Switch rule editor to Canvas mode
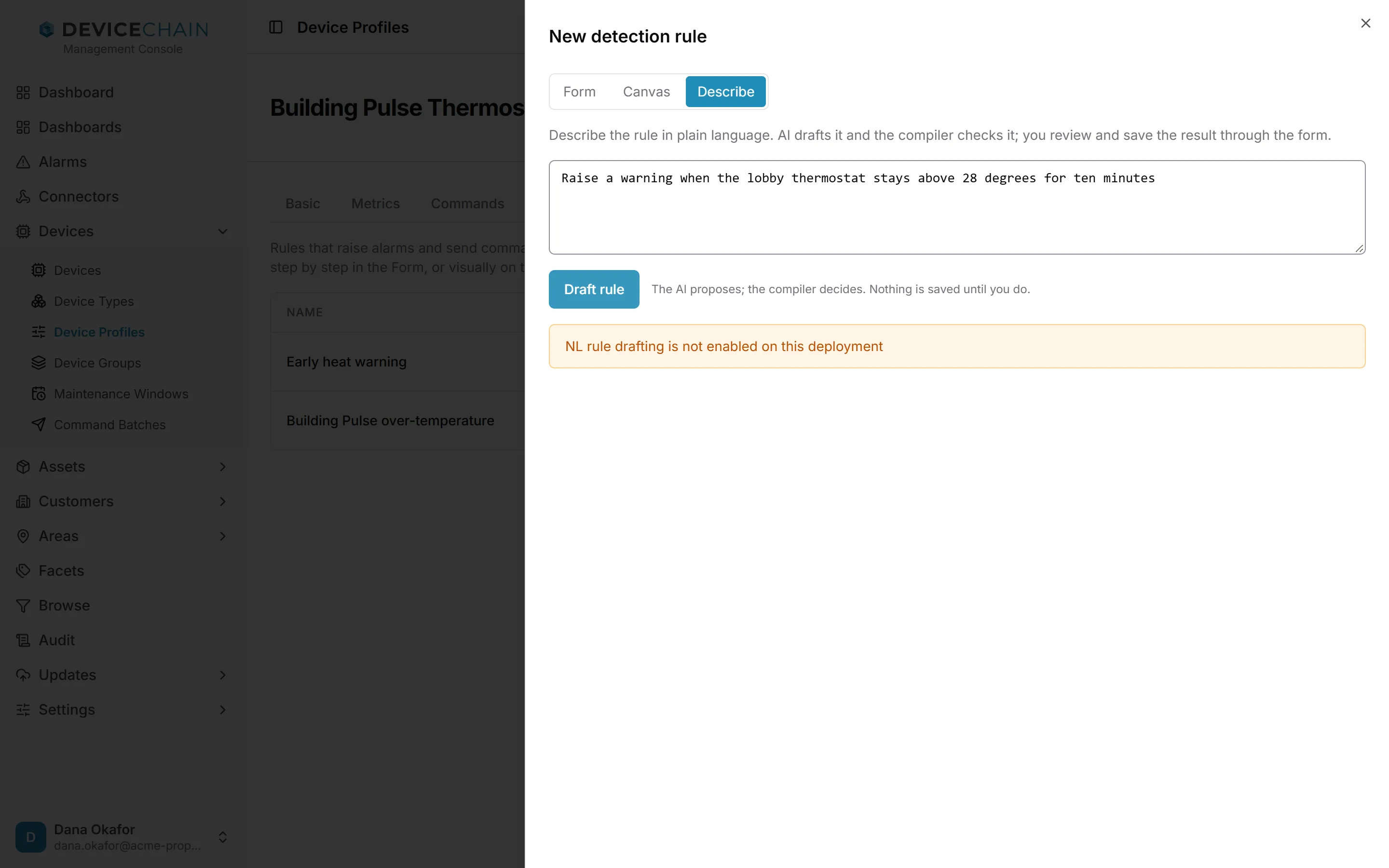This screenshot has width=1389, height=868. (646, 92)
